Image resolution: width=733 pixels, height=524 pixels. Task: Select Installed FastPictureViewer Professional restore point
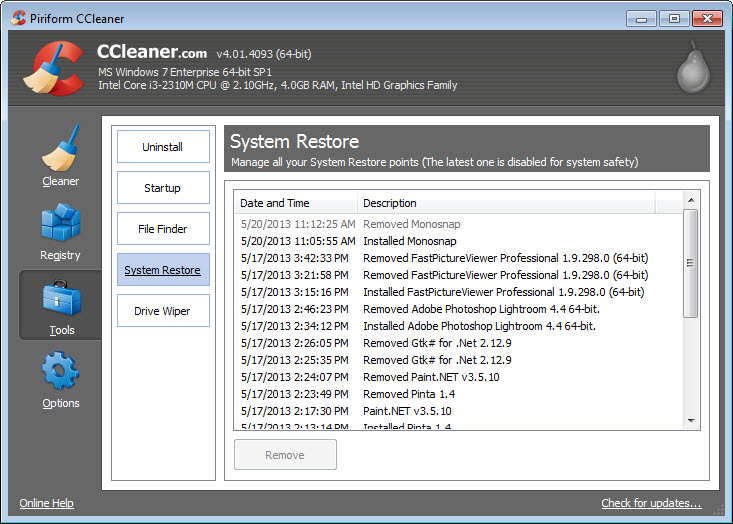458,292
